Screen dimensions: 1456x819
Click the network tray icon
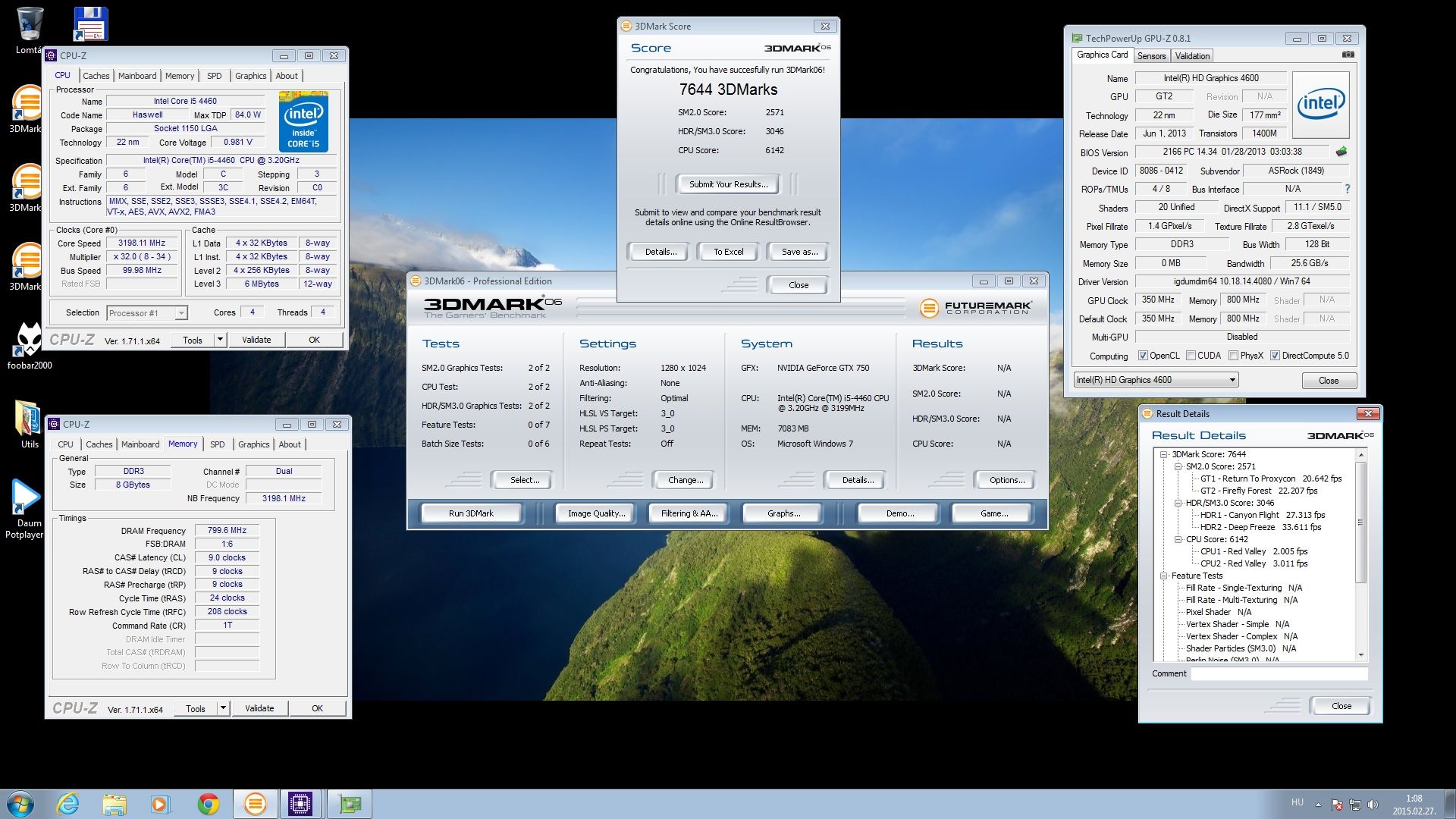1354,805
